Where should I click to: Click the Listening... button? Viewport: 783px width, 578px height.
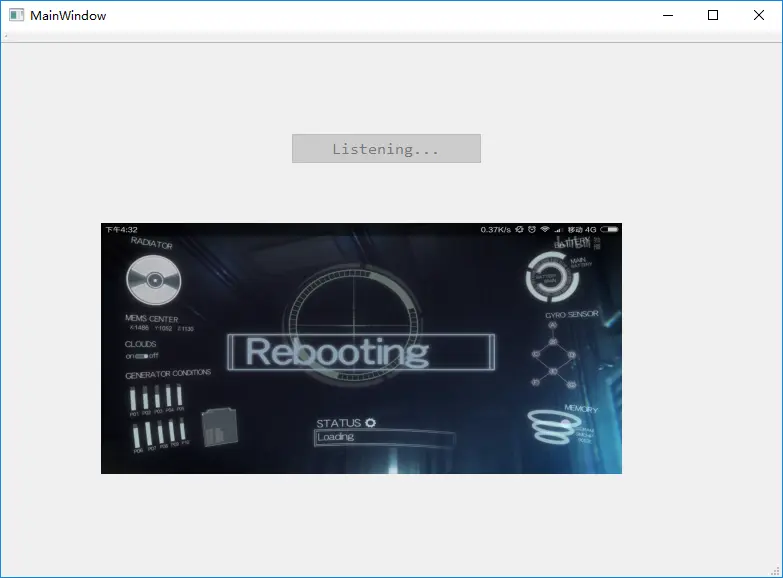387,148
